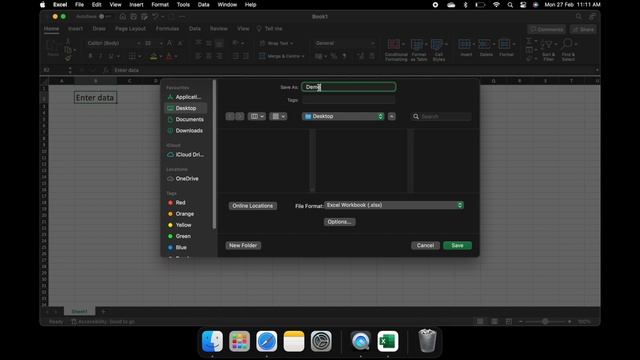Switch to the Page Layout ribbon tab
The image size is (640, 360).
click(130, 29)
